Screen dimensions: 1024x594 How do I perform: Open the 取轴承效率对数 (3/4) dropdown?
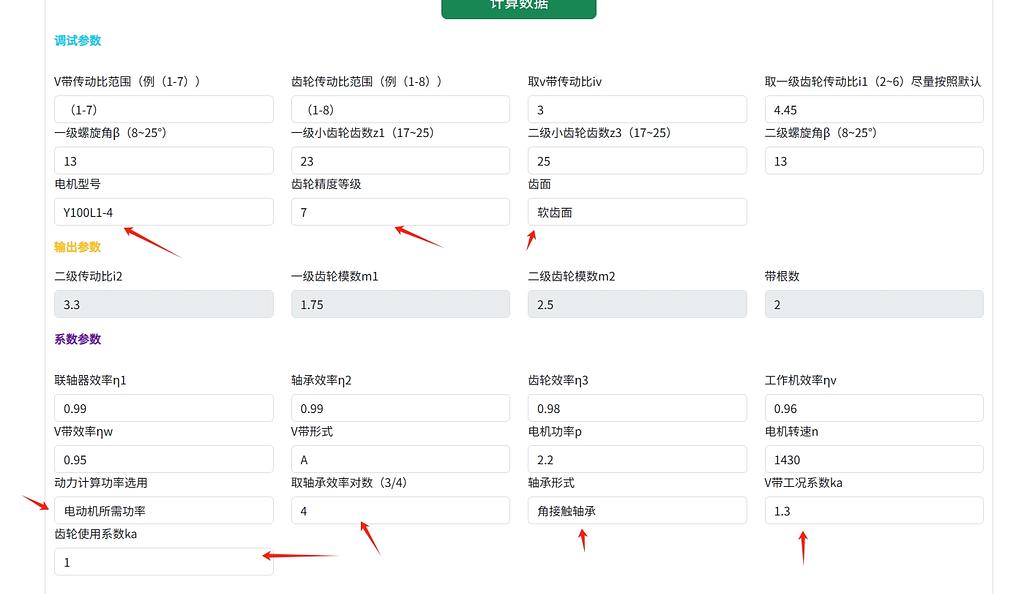point(400,511)
